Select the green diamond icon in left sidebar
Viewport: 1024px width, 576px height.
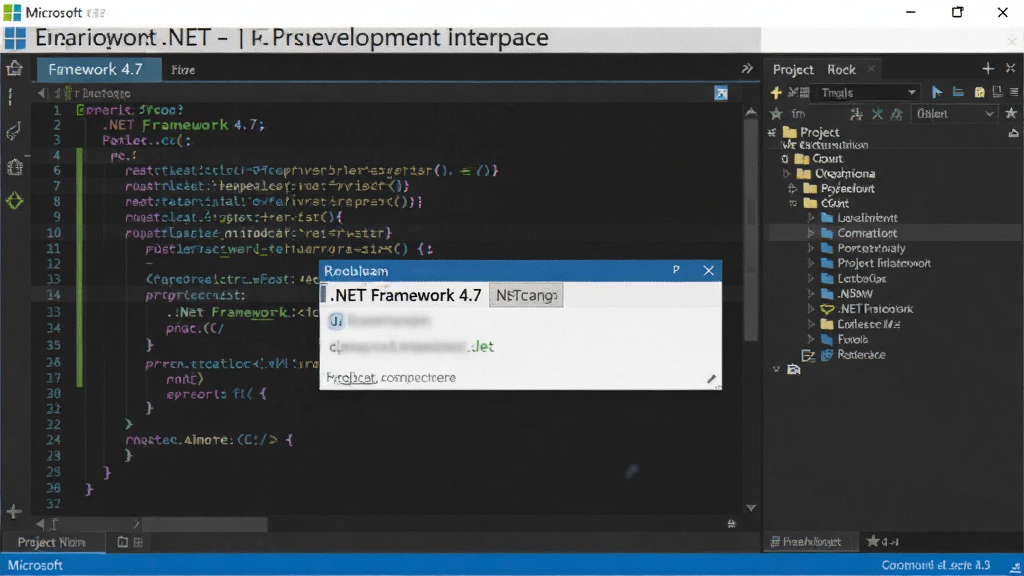(14, 201)
